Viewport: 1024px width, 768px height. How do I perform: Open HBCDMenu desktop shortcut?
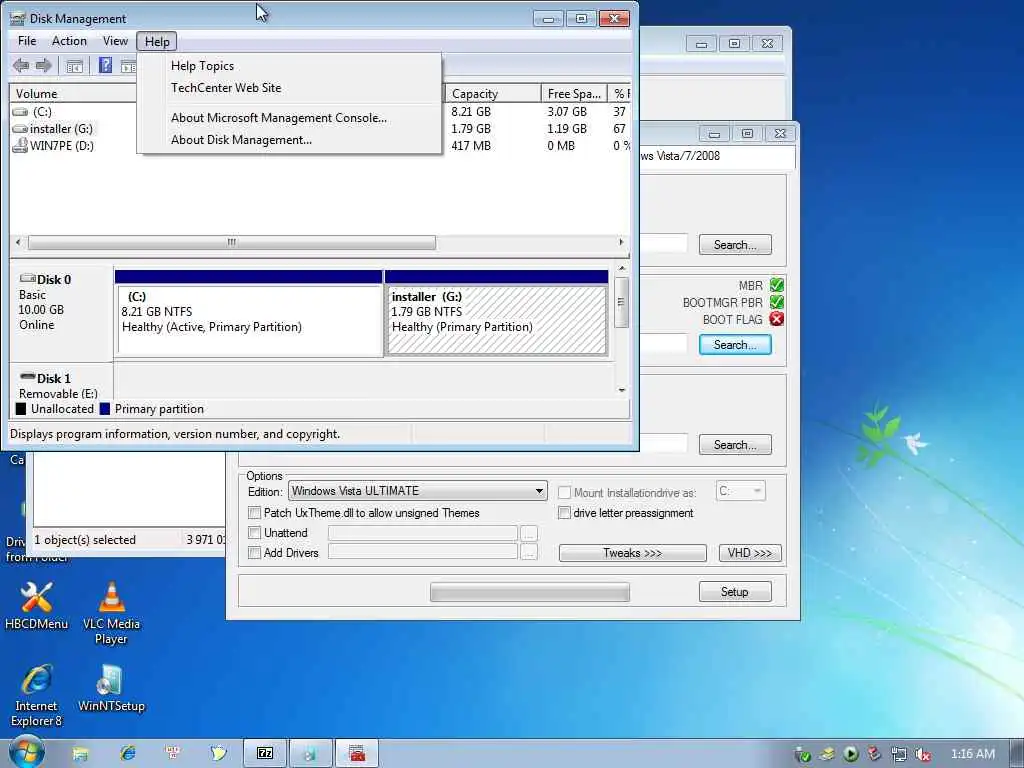click(37, 606)
